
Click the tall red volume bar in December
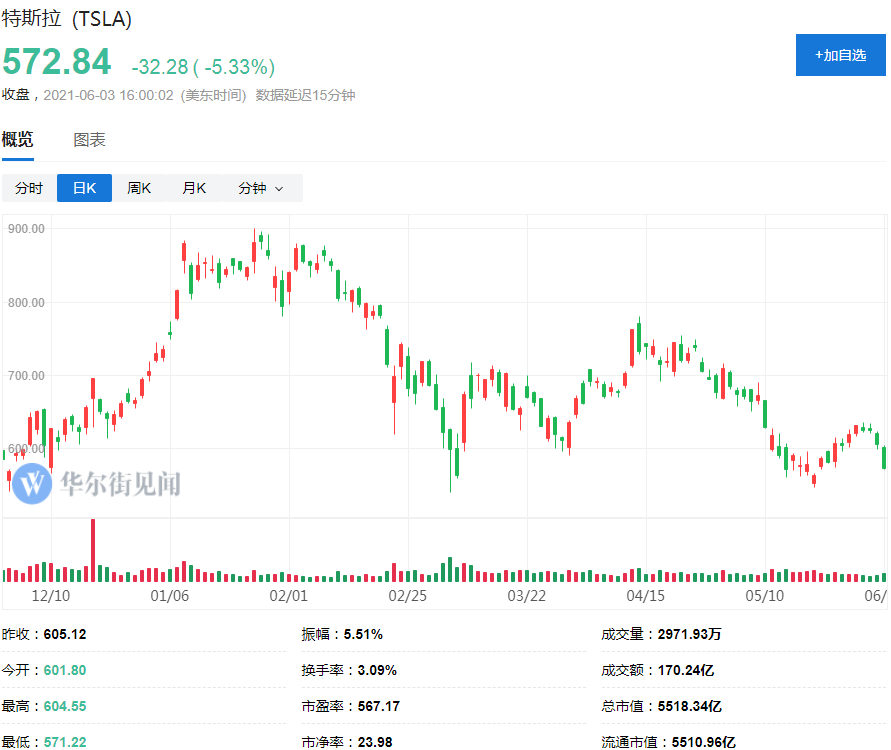[93, 550]
